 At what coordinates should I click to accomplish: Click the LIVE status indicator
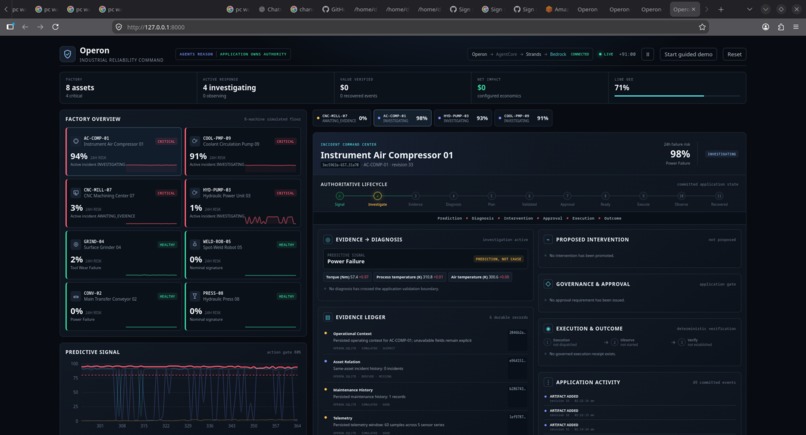(x=606, y=54)
